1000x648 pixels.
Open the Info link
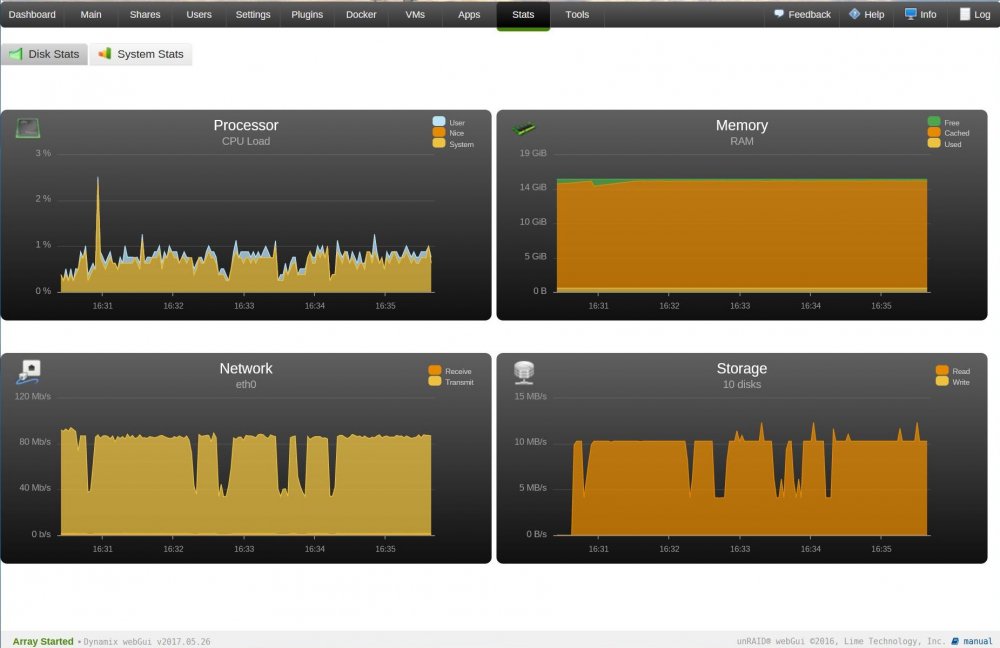point(928,14)
